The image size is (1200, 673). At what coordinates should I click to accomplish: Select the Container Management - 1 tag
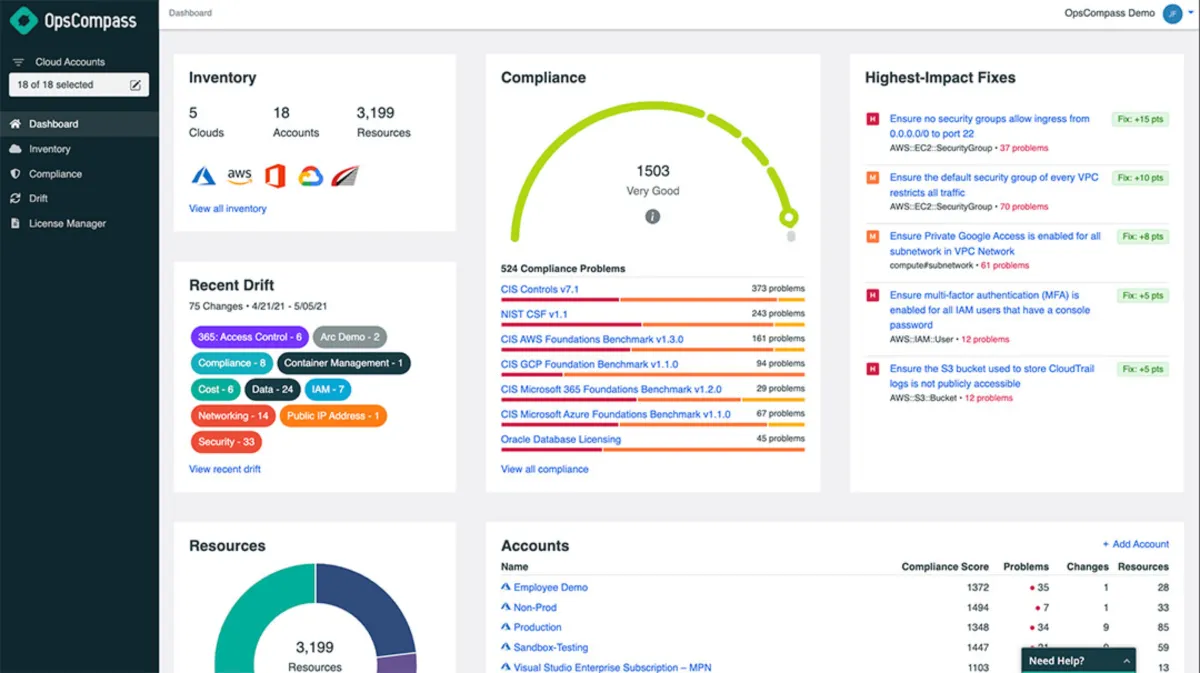tap(344, 363)
